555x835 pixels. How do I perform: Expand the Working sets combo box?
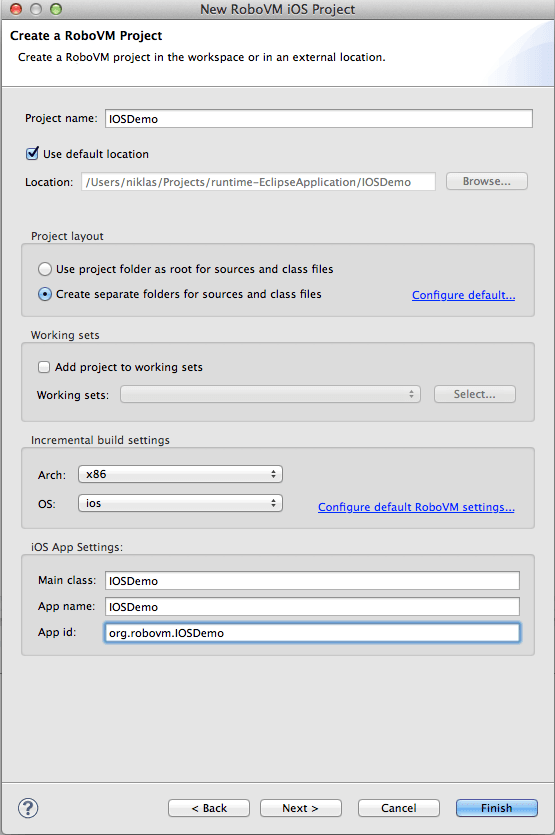tap(270, 394)
